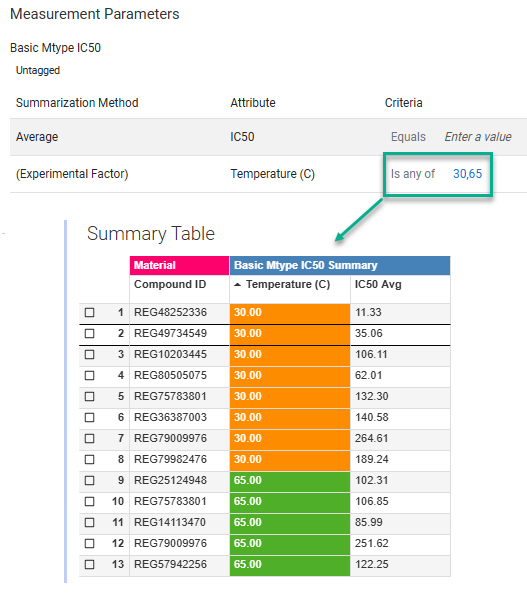Image resolution: width=527 pixels, height=597 pixels.
Task: Click the orange 30.00 cell in row 2
Action: (x=290, y=334)
